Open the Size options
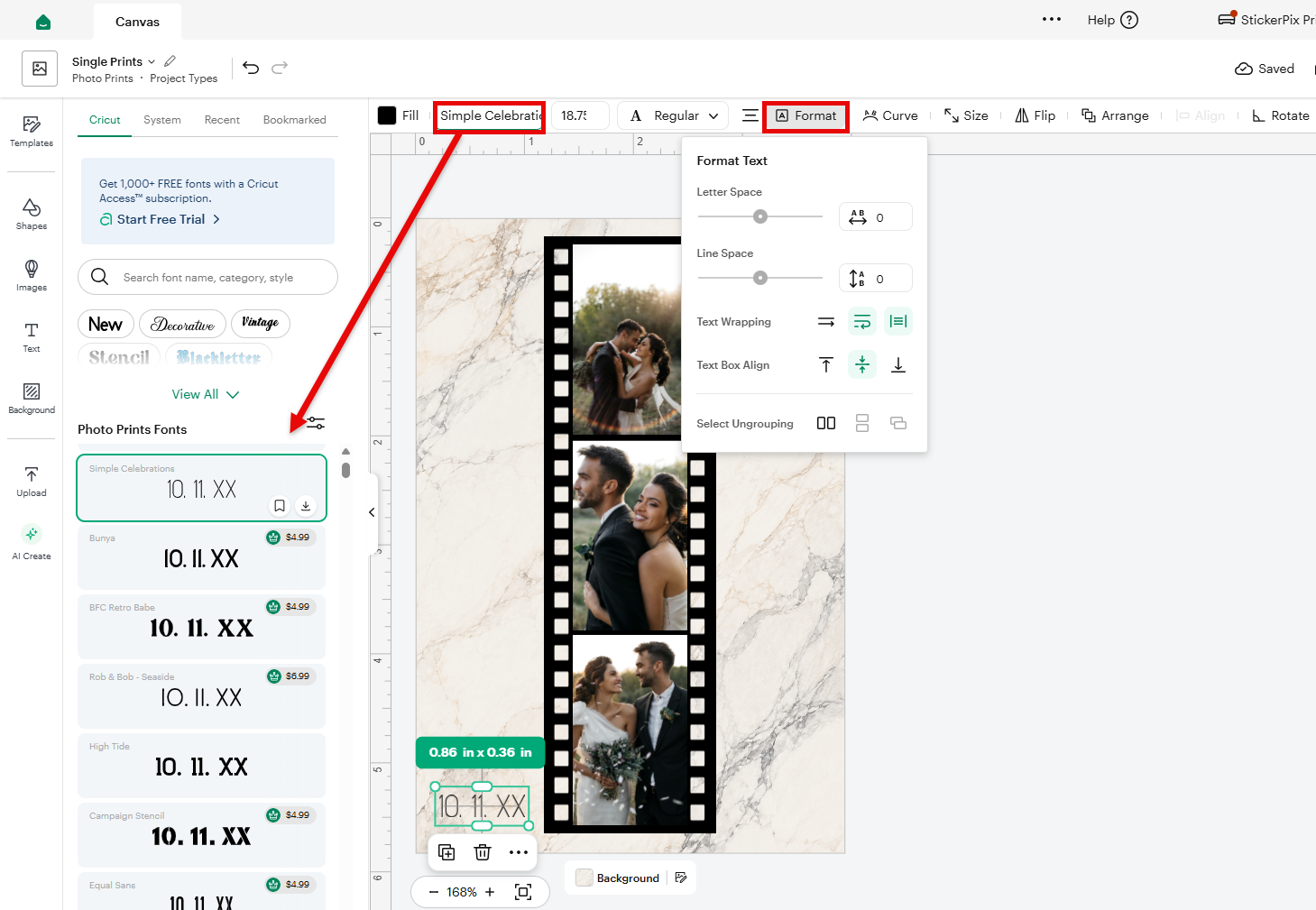1316x910 pixels. click(966, 115)
